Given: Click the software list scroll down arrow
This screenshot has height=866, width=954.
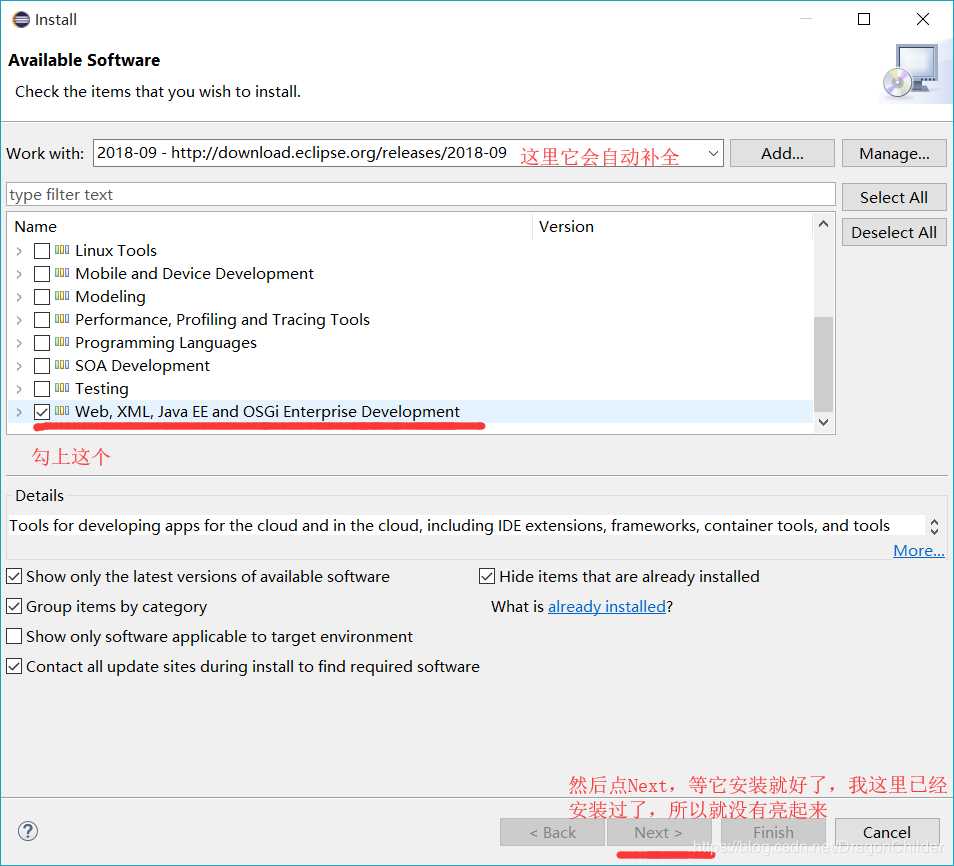Looking at the screenshot, I should click(823, 422).
